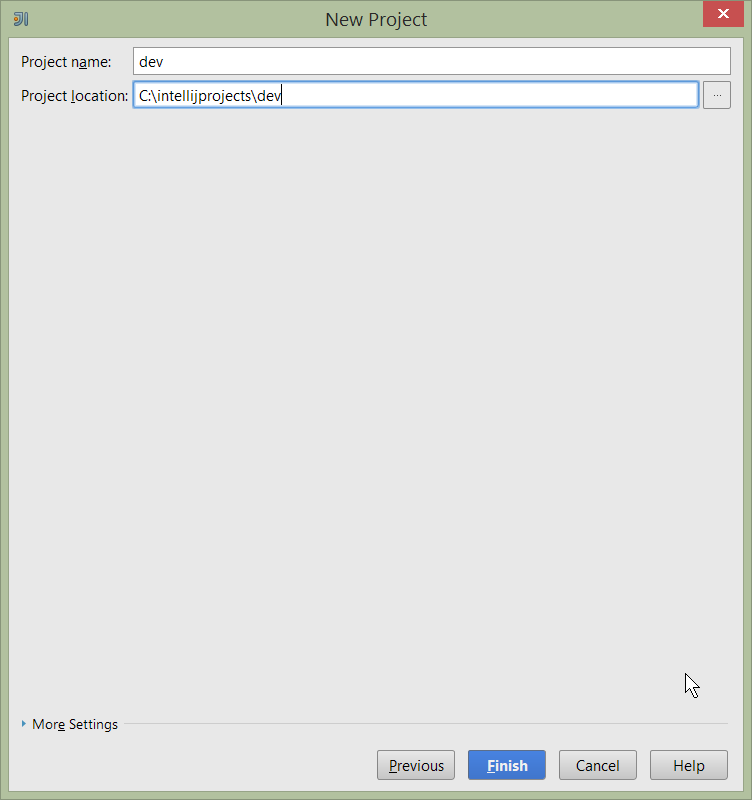
Task: Click the New Project title text
Action: coord(376,19)
